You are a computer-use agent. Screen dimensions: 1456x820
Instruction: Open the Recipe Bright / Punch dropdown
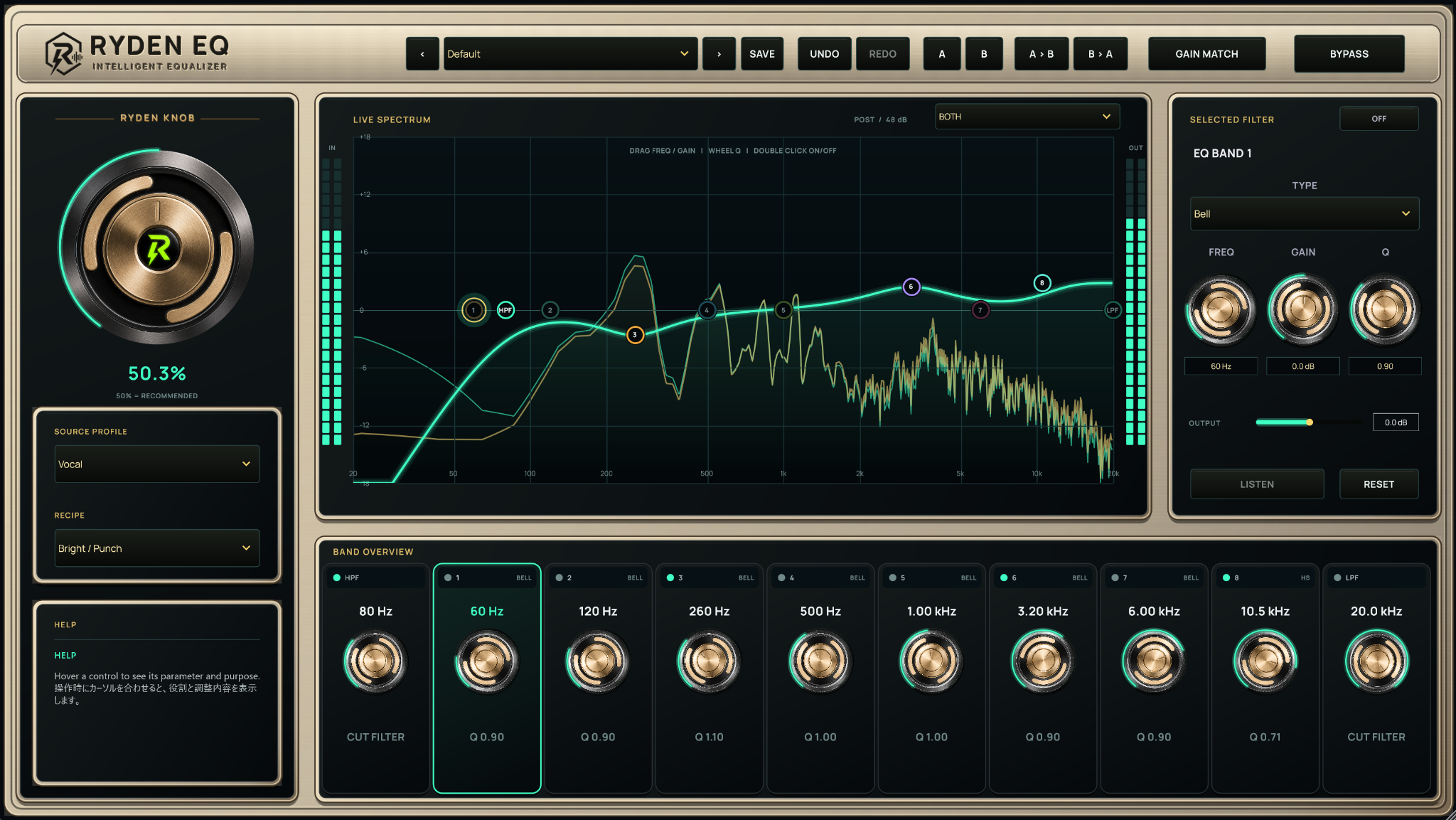157,548
